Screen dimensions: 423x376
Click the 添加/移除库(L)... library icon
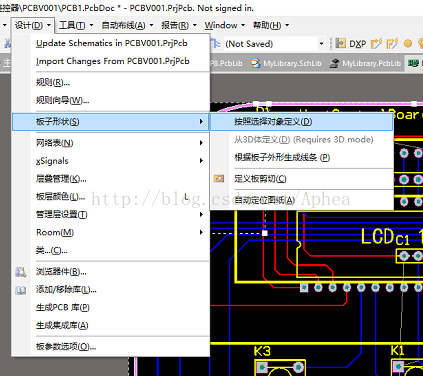(x=20, y=290)
